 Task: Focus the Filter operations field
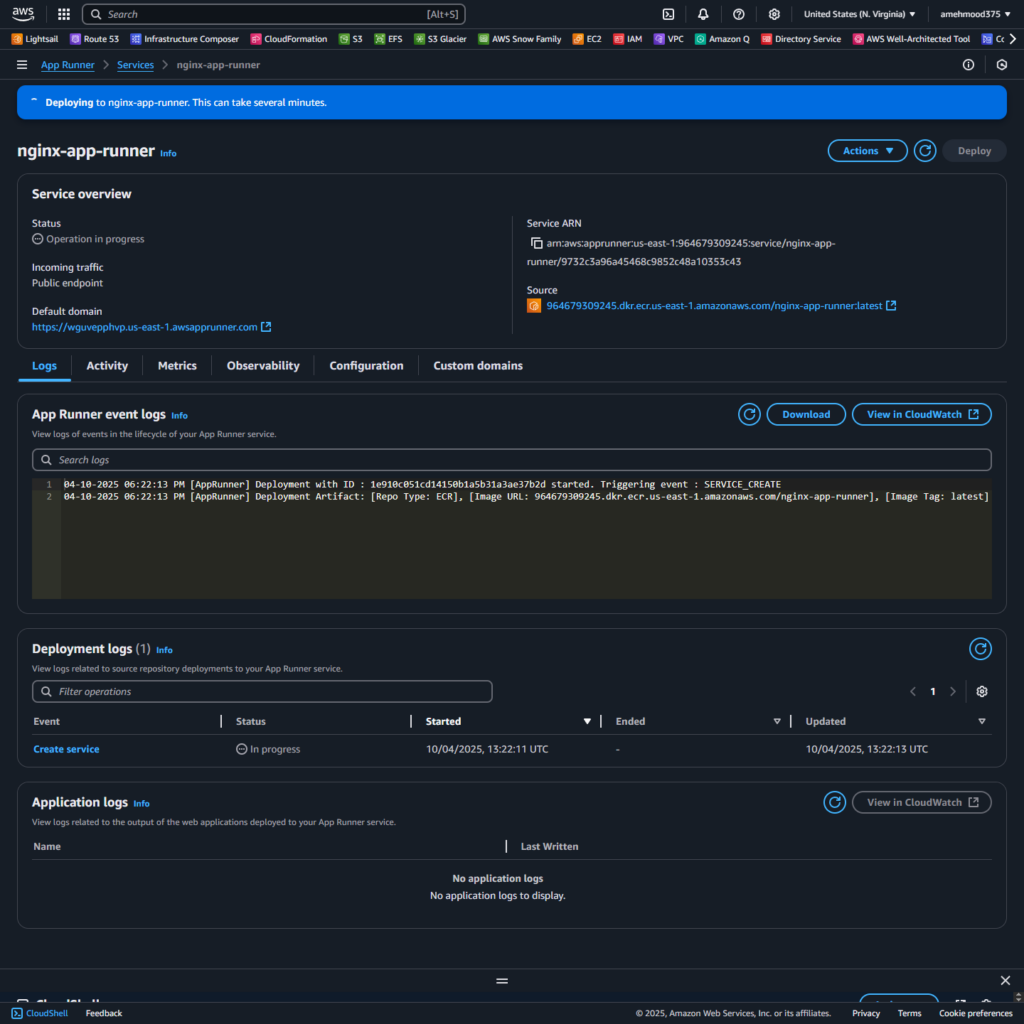tap(262, 692)
